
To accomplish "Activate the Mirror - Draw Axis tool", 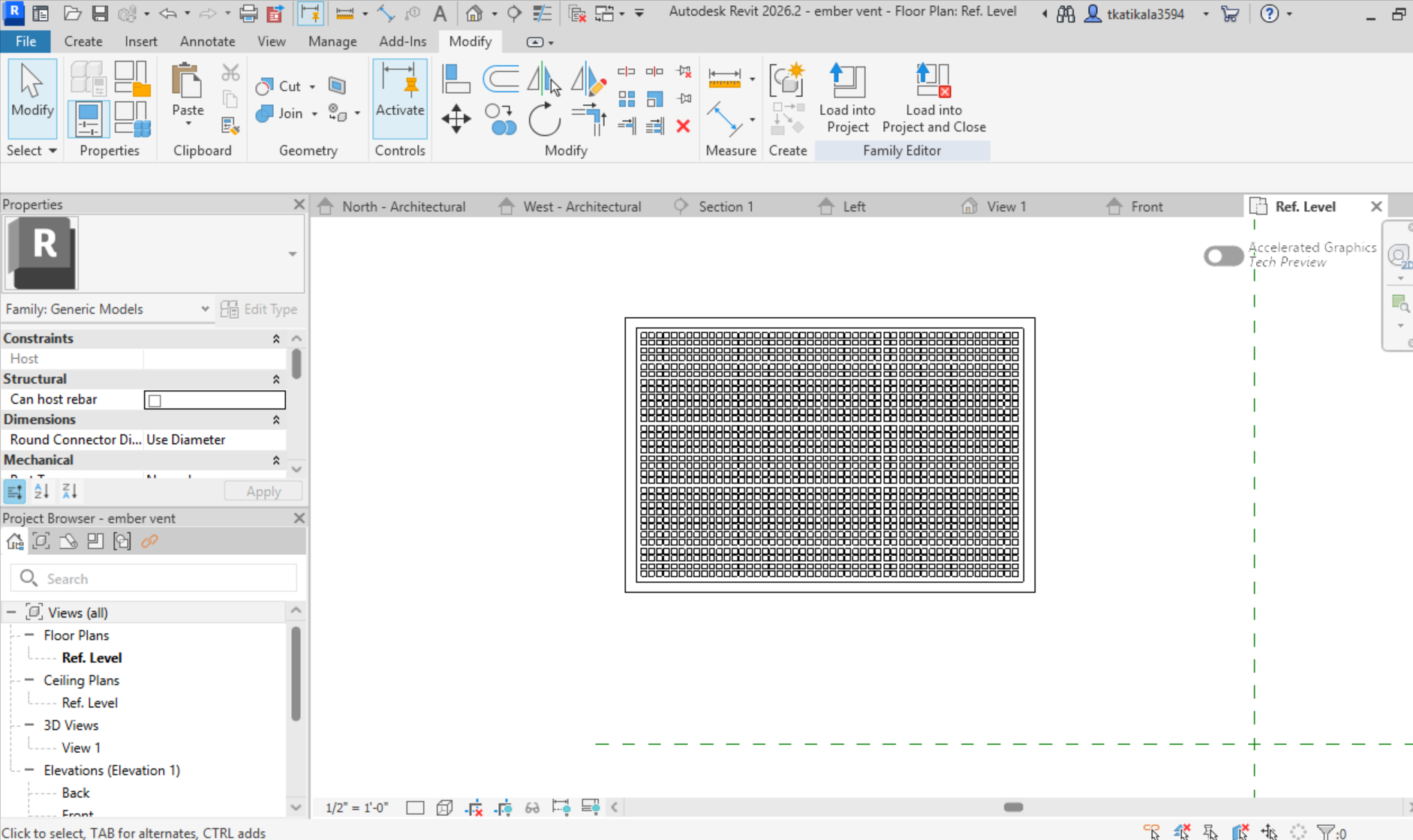I will pos(588,79).
